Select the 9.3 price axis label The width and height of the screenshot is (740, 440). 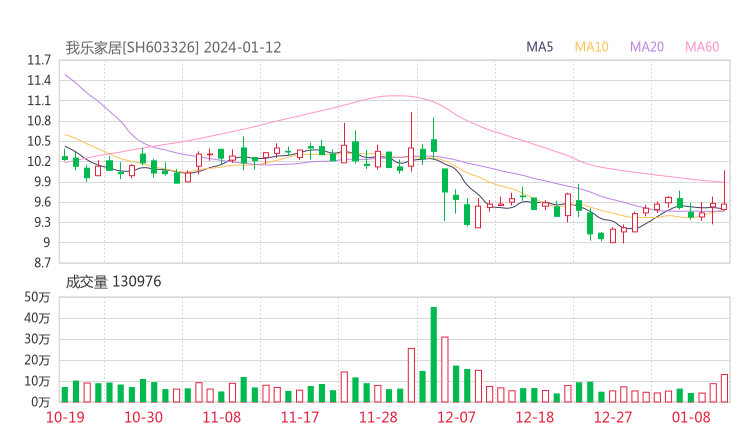click(42, 222)
